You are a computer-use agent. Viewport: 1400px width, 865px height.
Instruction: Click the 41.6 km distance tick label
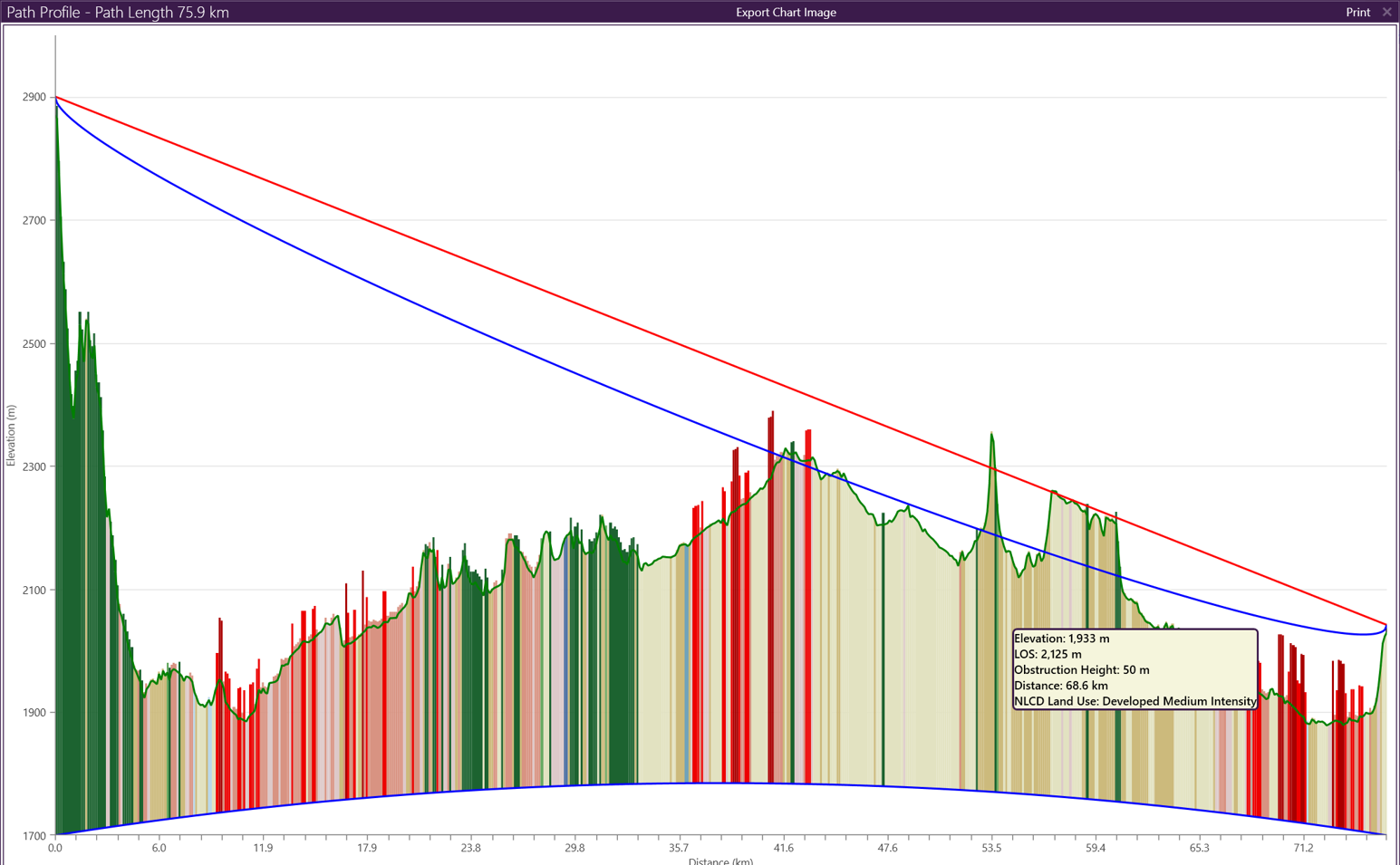pyautogui.click(x=783, y=848)
